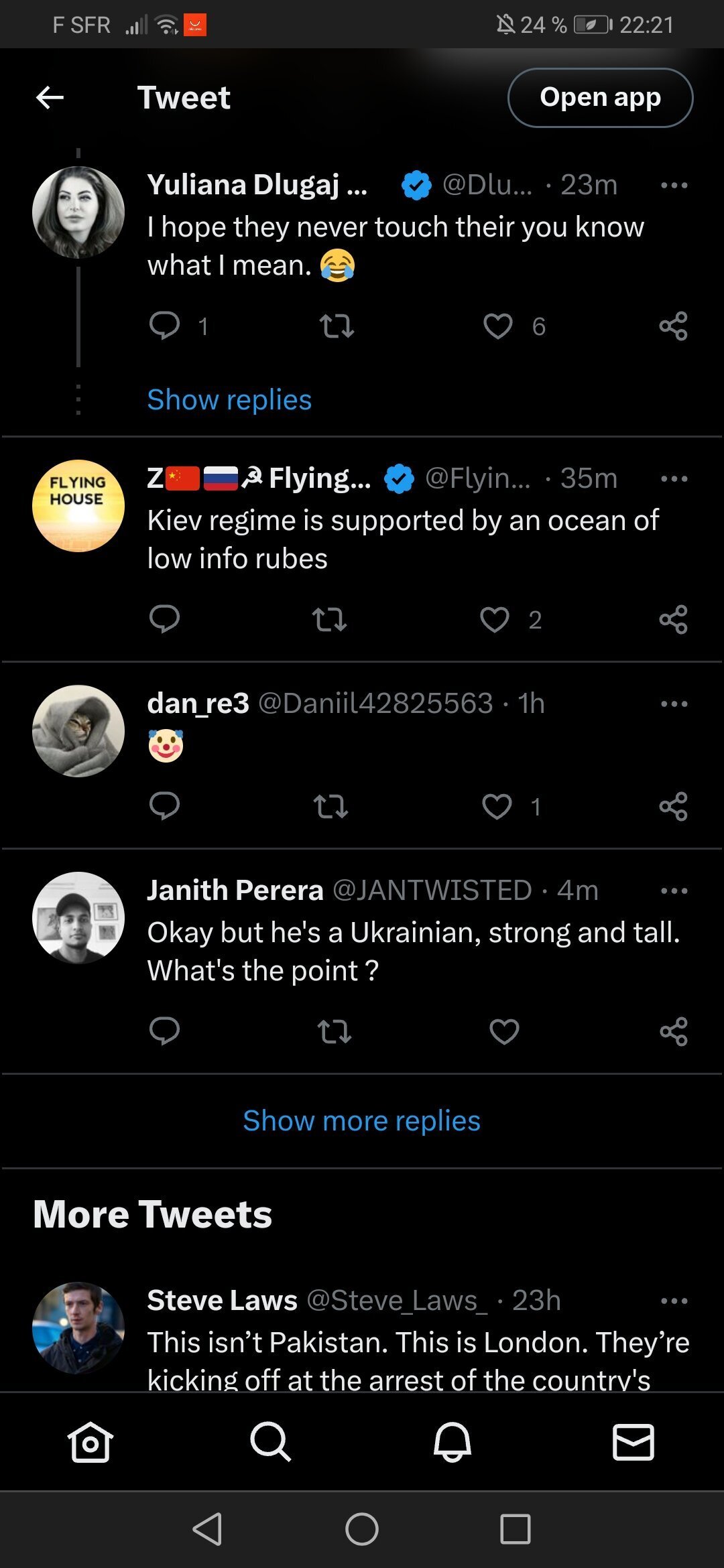Retweet Yuliana Dlugaj's tweet
Viewport: 724px width, 1568px height.
(336, 326)
